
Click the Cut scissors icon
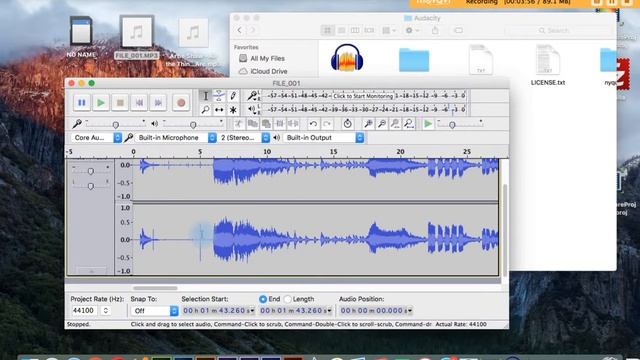(x=239, y=124)
